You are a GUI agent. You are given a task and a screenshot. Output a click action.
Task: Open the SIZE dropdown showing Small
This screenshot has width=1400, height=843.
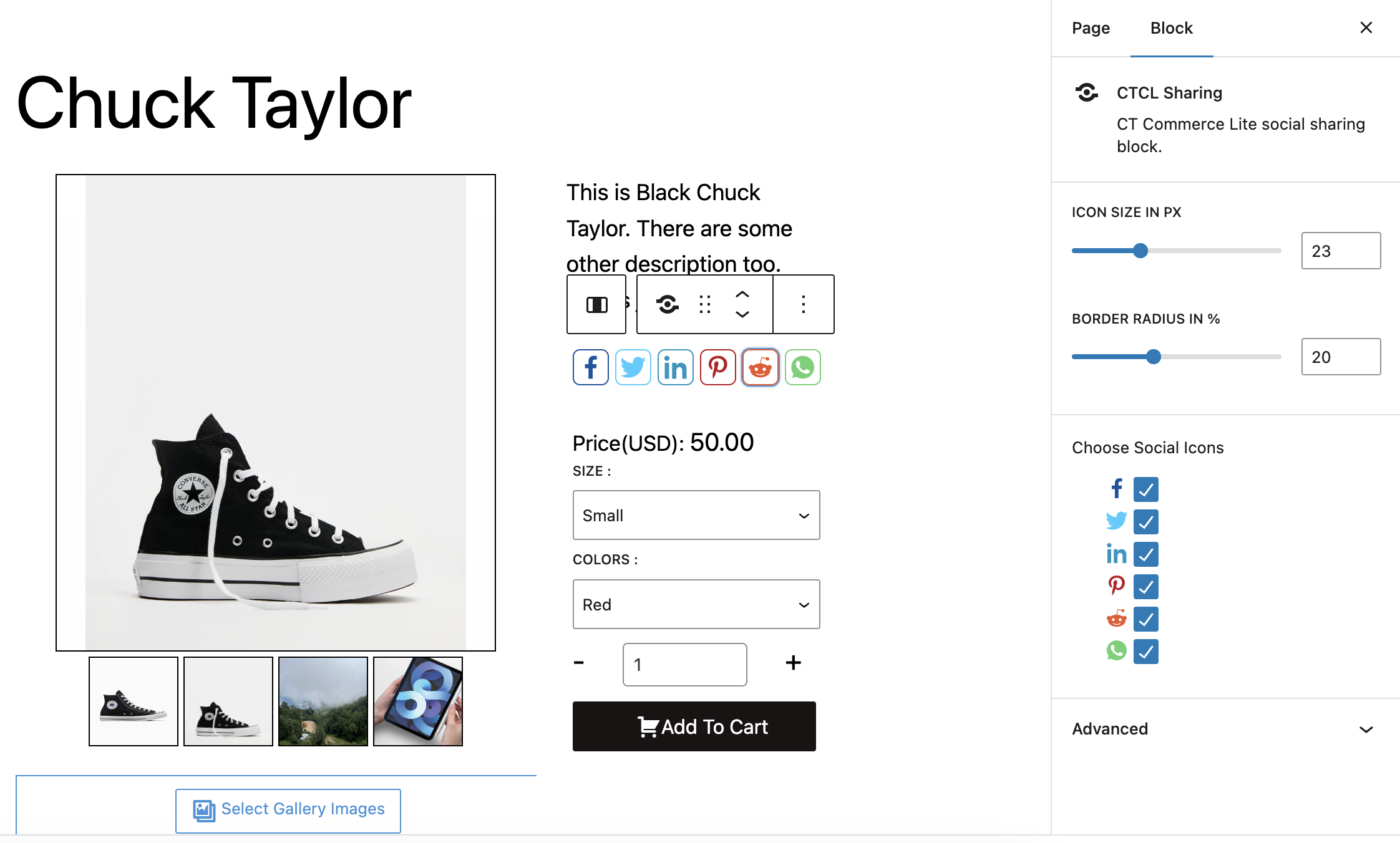click(696, 515)
